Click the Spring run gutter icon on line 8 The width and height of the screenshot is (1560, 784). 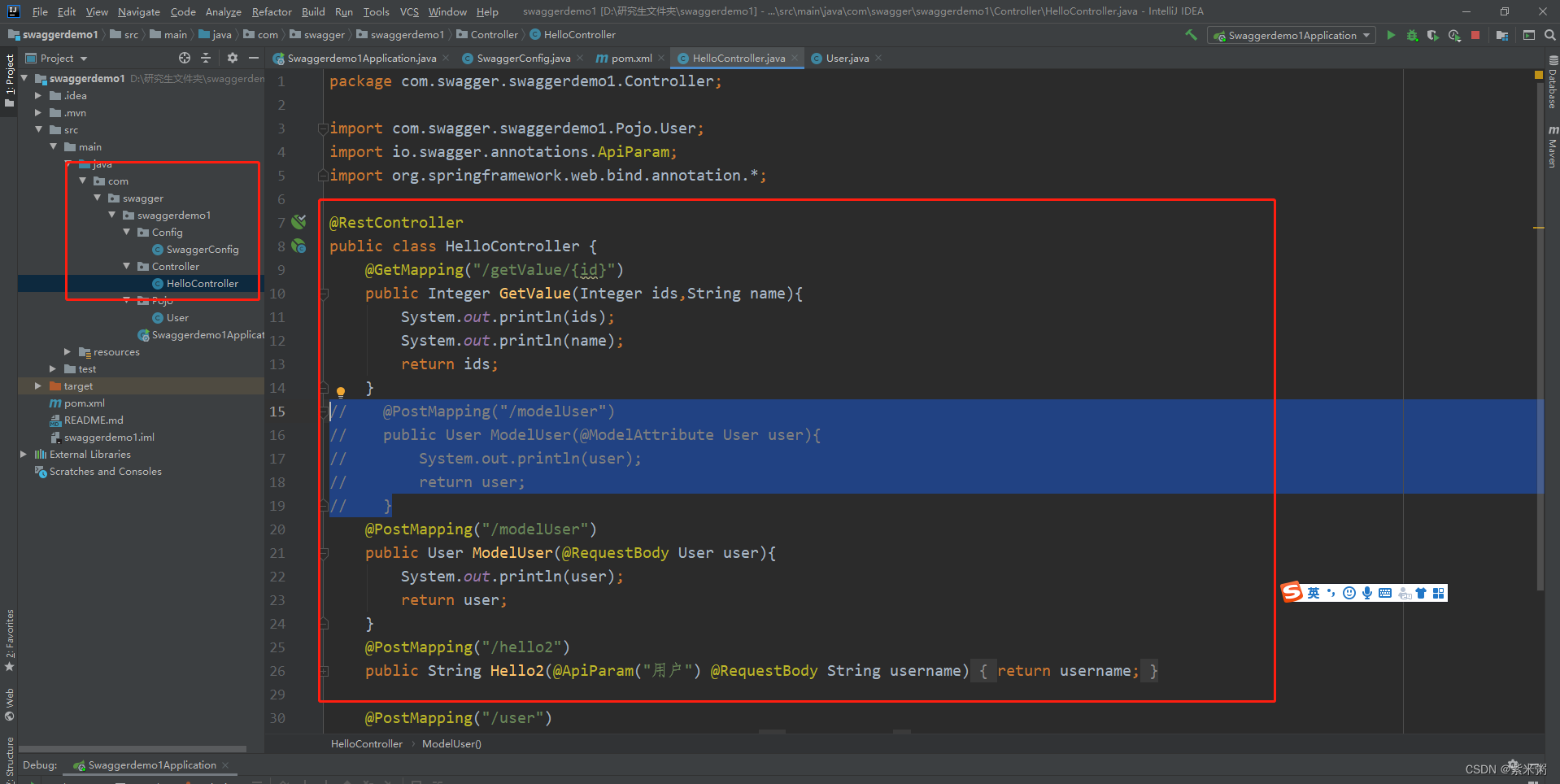coord(298,246)
